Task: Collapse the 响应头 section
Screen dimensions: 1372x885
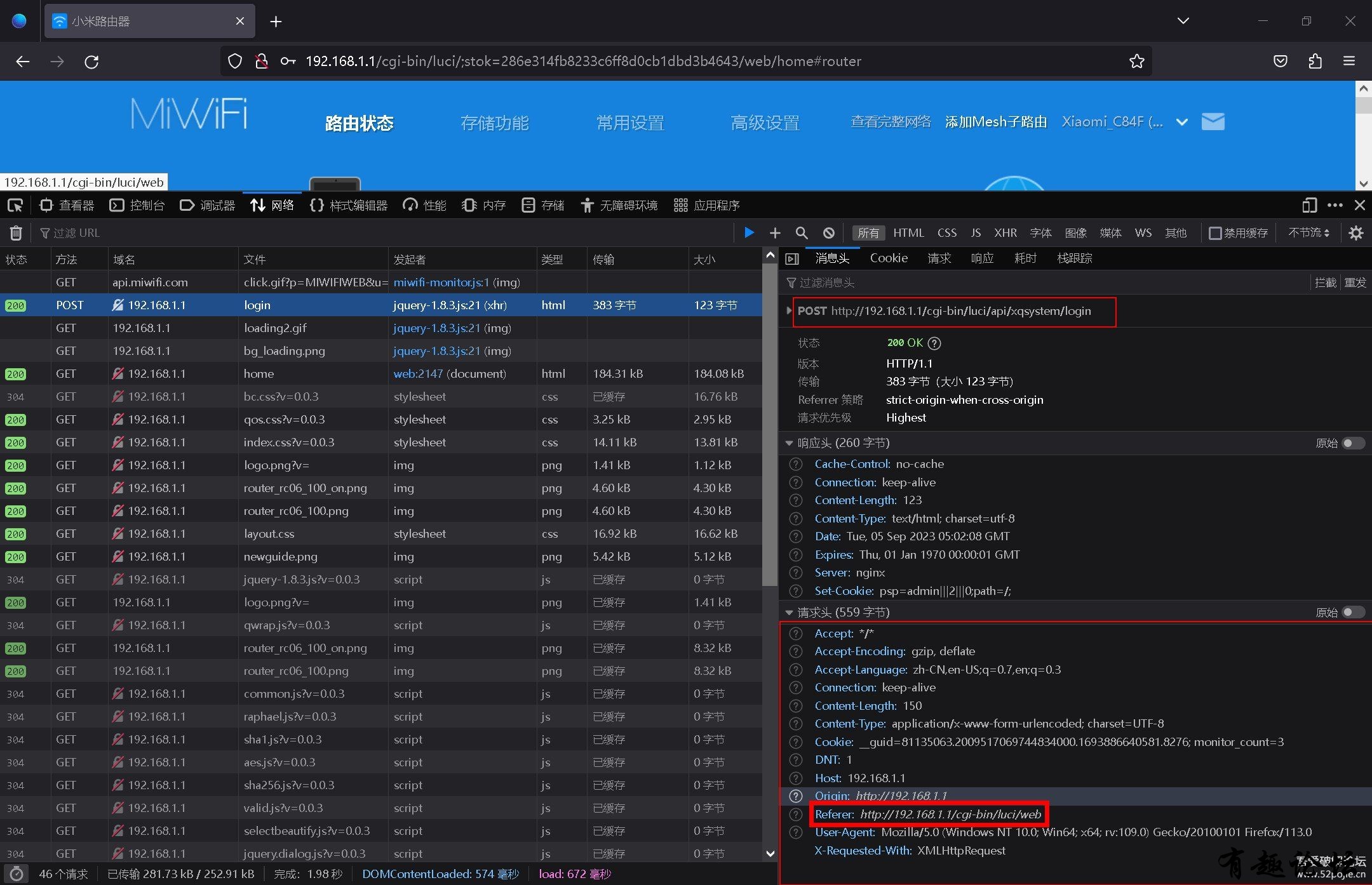Action: click(789, 443)
